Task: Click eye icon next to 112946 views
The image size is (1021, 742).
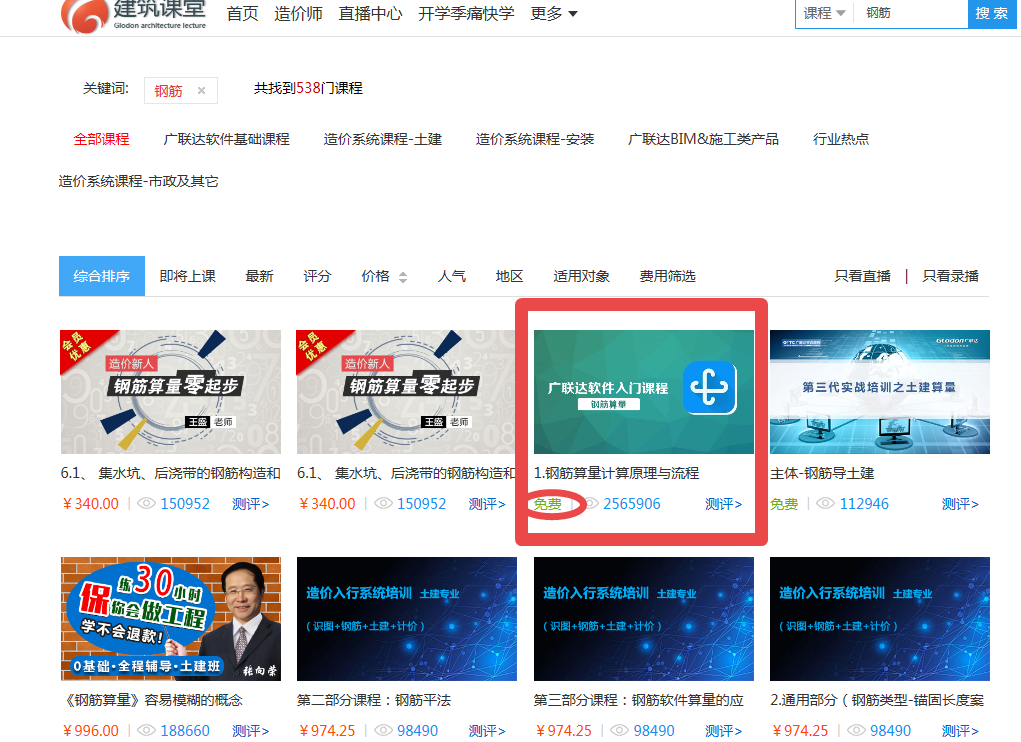Action: 825,504
